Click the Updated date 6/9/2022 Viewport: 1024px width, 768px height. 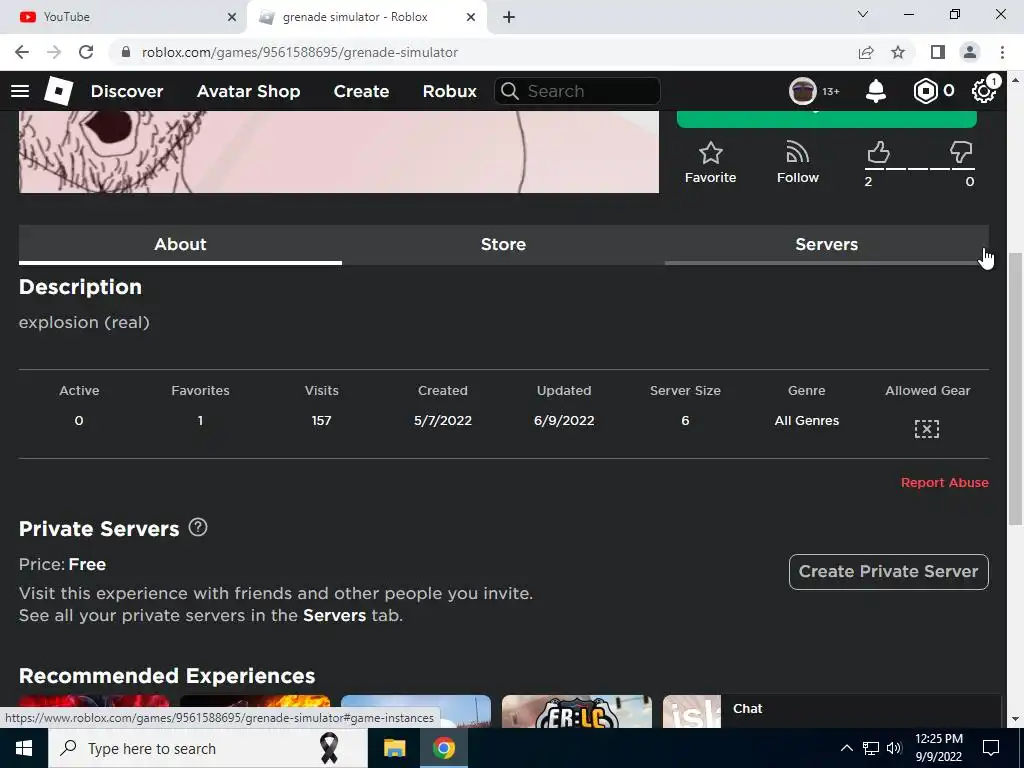pyautogui.click(x=564, y=421)
